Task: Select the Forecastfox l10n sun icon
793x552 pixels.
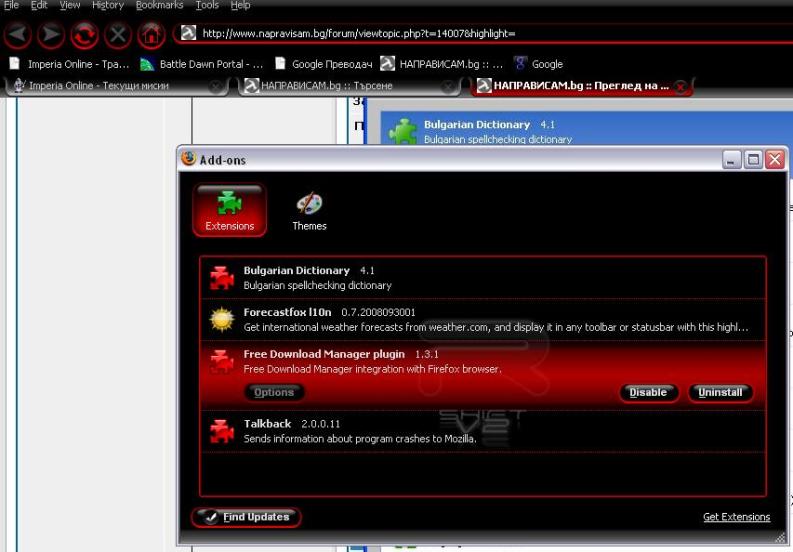Action: 221,319
